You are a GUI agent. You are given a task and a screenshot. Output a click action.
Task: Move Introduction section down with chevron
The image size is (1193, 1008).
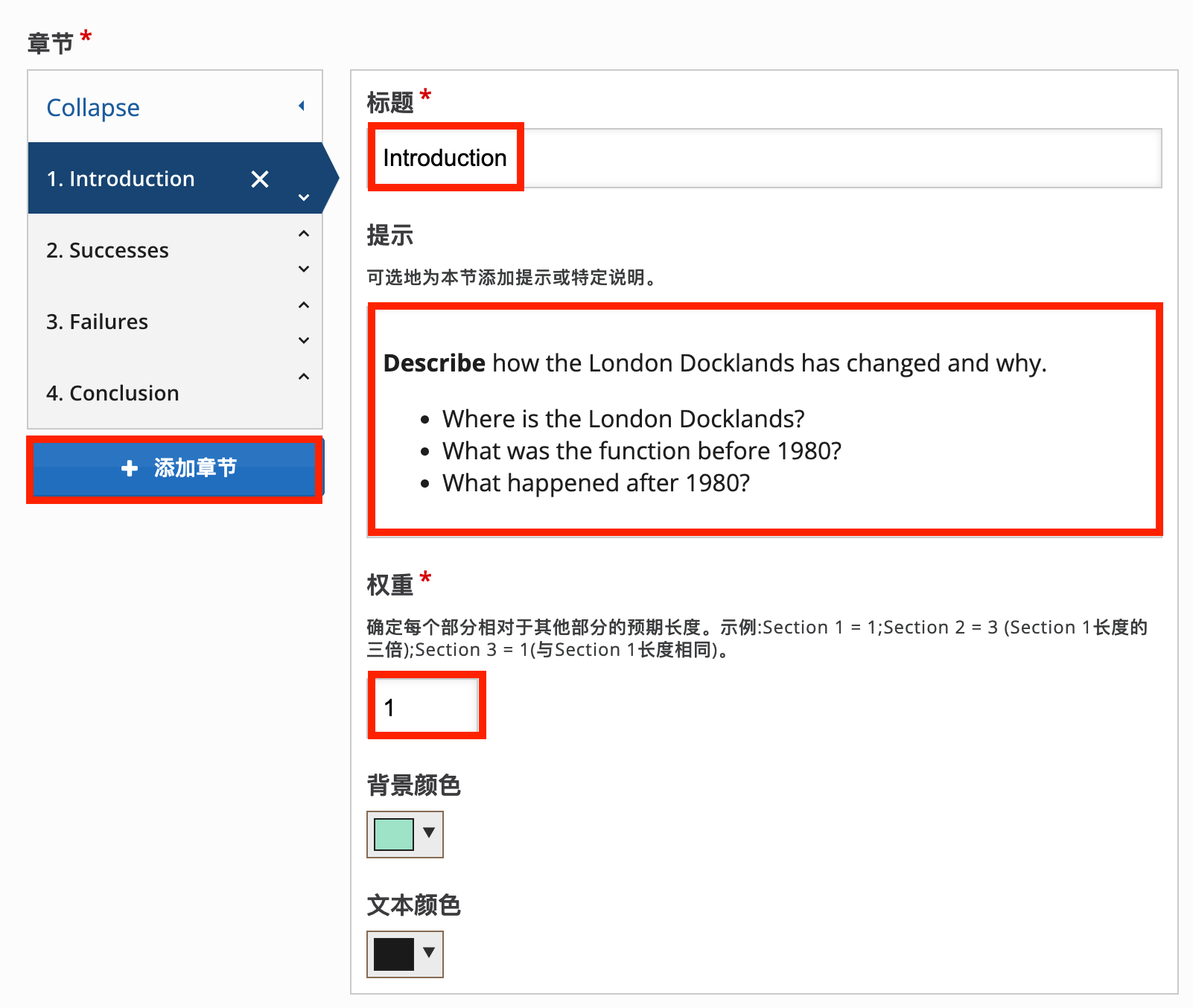[x=304, y=198]
